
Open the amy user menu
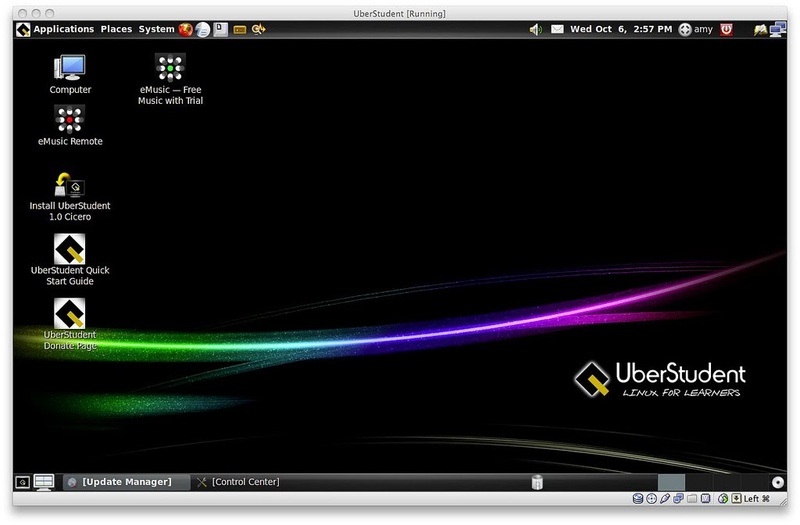(x=696, y=29)
